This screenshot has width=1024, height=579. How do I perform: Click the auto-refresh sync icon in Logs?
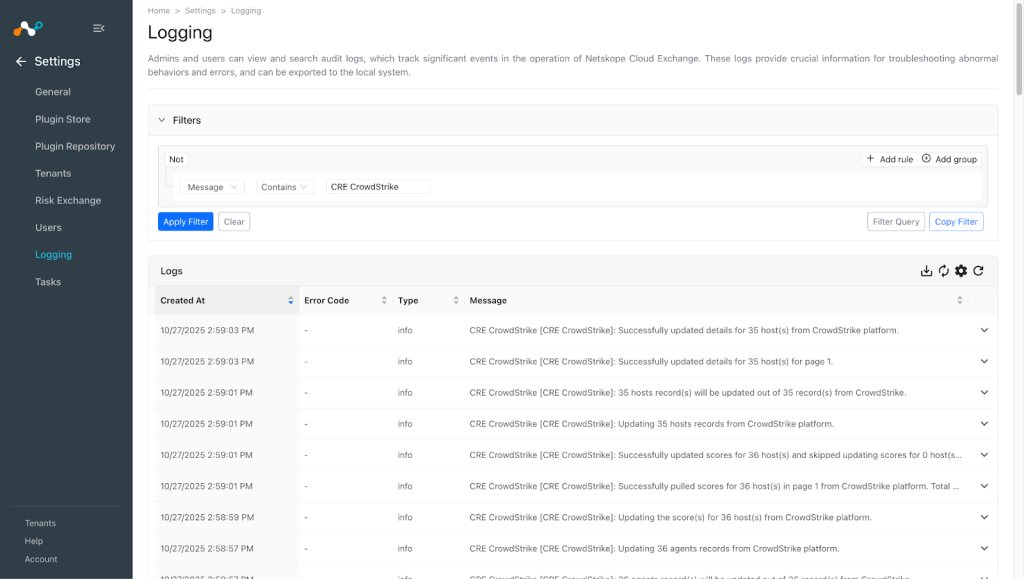944,271
